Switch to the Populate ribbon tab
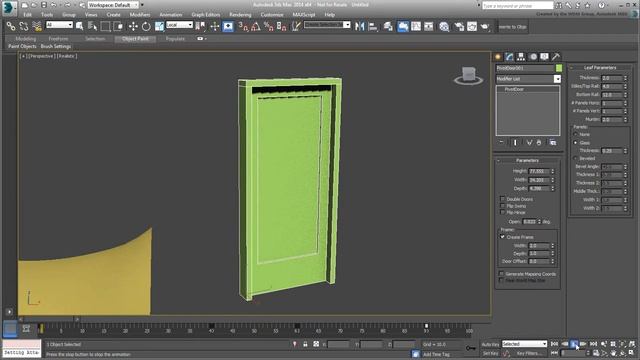The height and width of the screenshot is (360, 640). click(175, 39)
